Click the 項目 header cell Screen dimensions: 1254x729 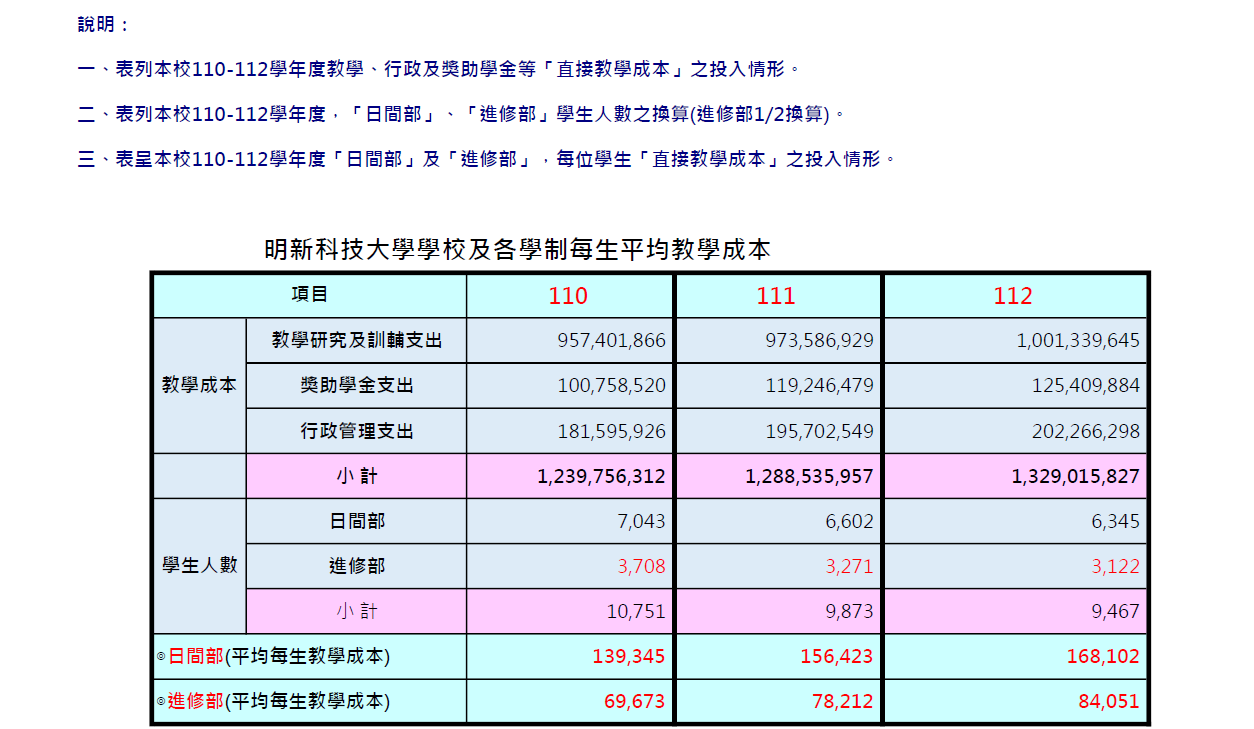tap(309, 295)
